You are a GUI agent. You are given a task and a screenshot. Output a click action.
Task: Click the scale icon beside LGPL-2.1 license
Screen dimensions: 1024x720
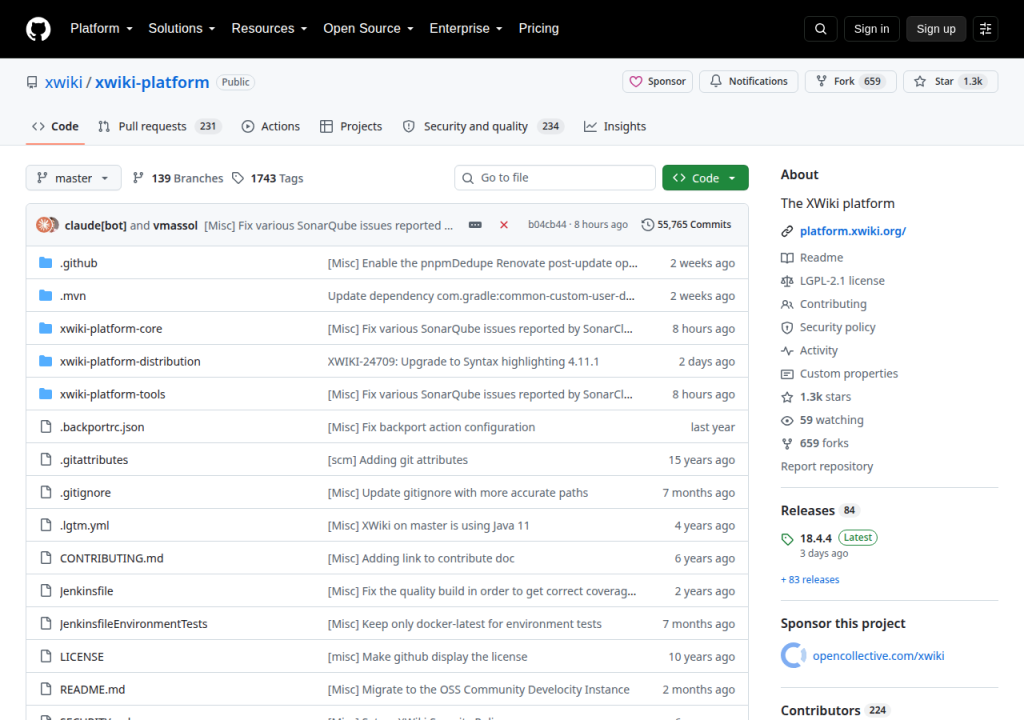pyautogui.click(x=787, y=281)
